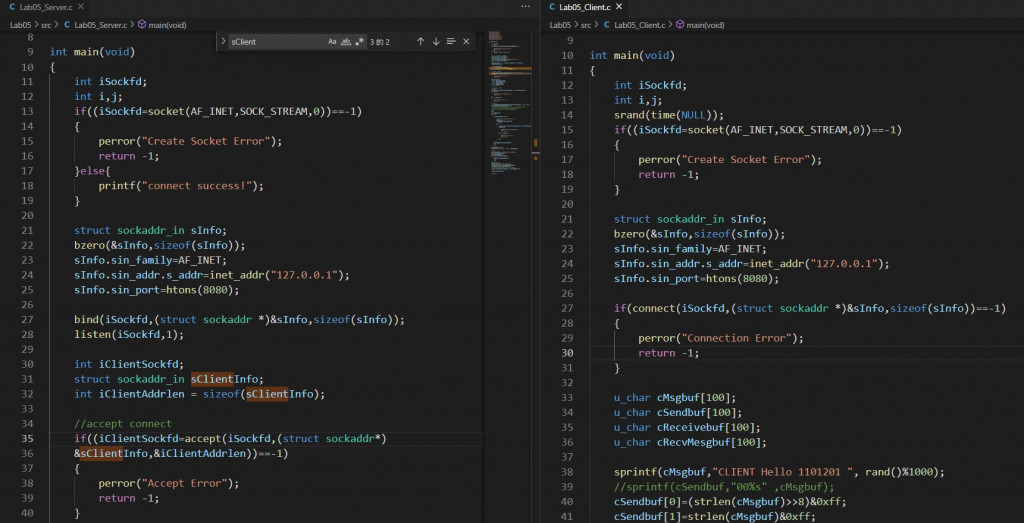Expand replace field with find widget chevron
The height and width of the screenshot is (523, 1024).
point(222,42)
